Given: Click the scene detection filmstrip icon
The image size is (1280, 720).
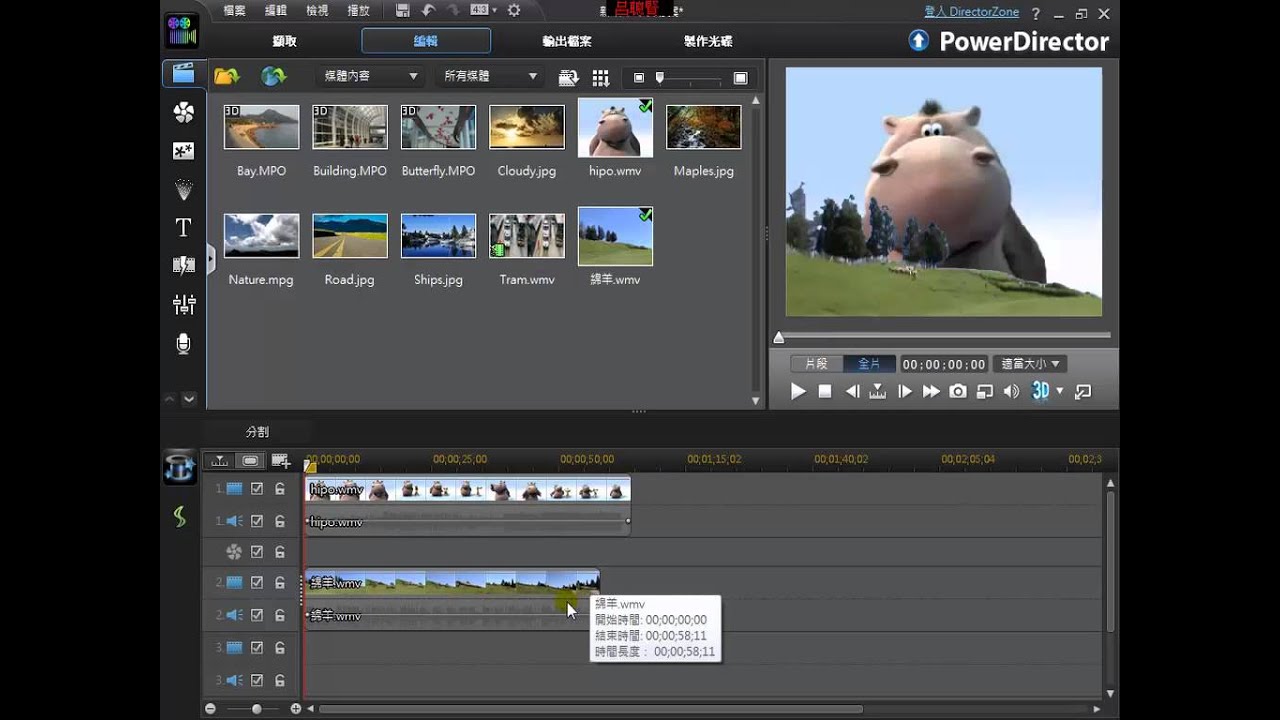Looking at the screenshot, I should coord(569,77).
